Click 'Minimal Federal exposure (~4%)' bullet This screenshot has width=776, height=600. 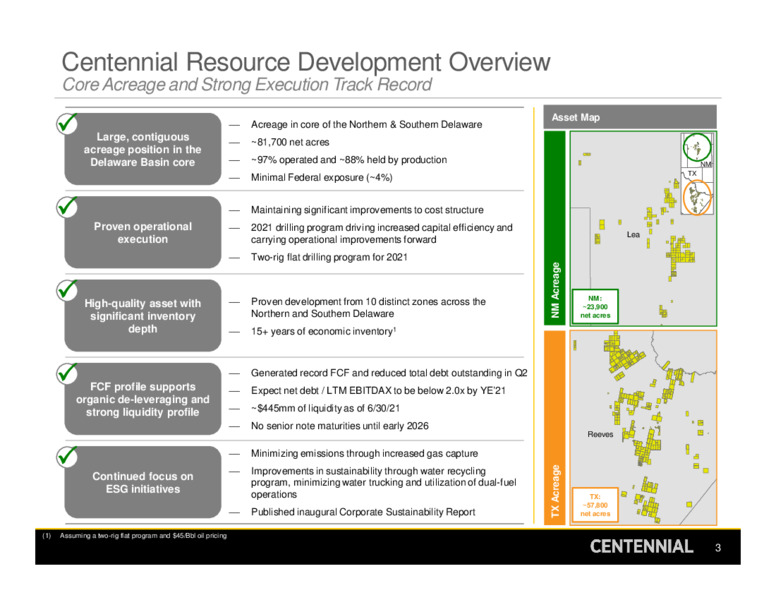[x=321, y=177]
